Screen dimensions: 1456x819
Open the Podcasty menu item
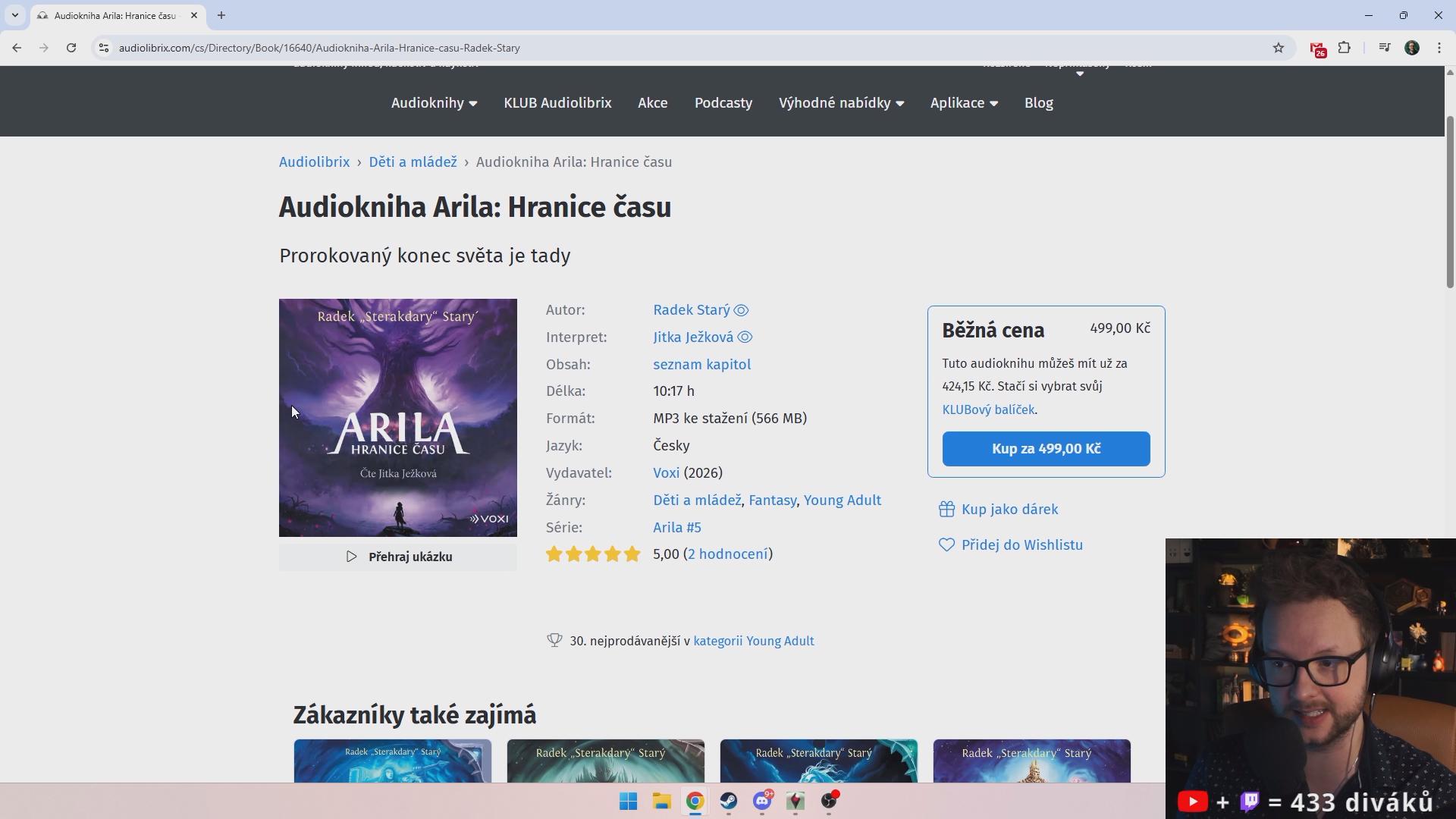[723, 103]
